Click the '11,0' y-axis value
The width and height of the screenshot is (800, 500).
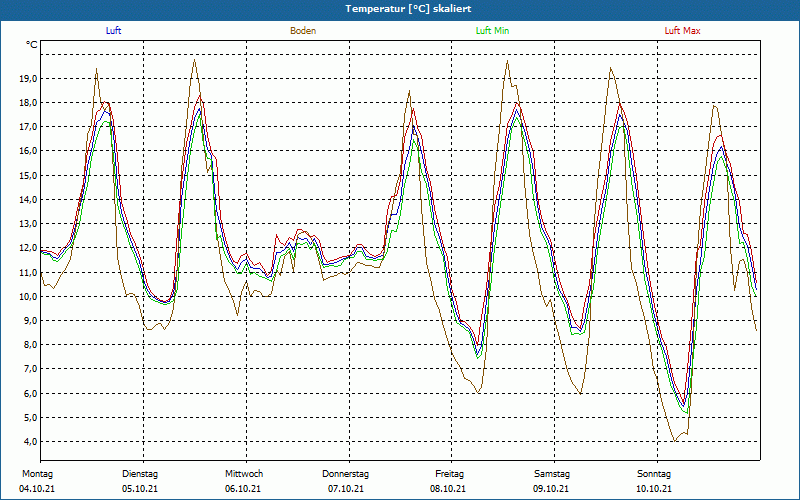(28, 272)
